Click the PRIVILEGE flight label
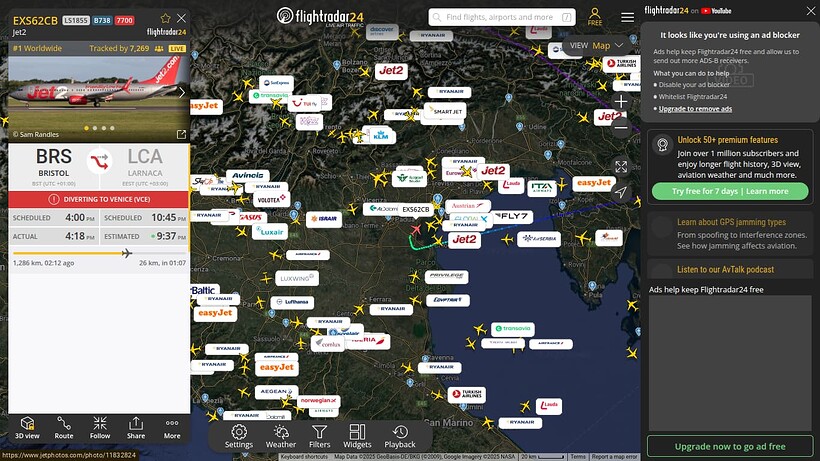820x461 pixels. click(447, 275)
